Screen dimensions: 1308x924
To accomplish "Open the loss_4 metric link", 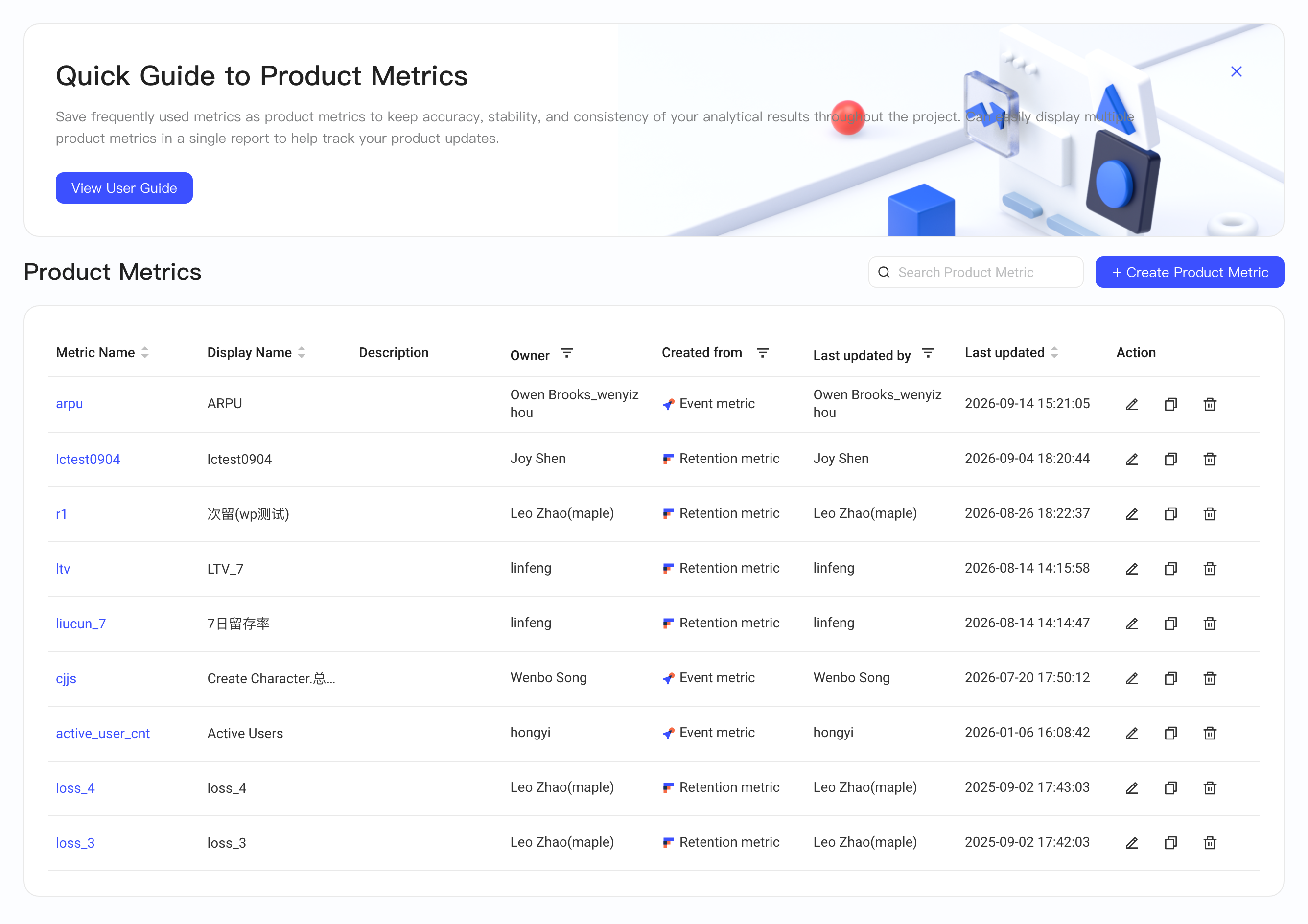I will [x=75, y=788].
